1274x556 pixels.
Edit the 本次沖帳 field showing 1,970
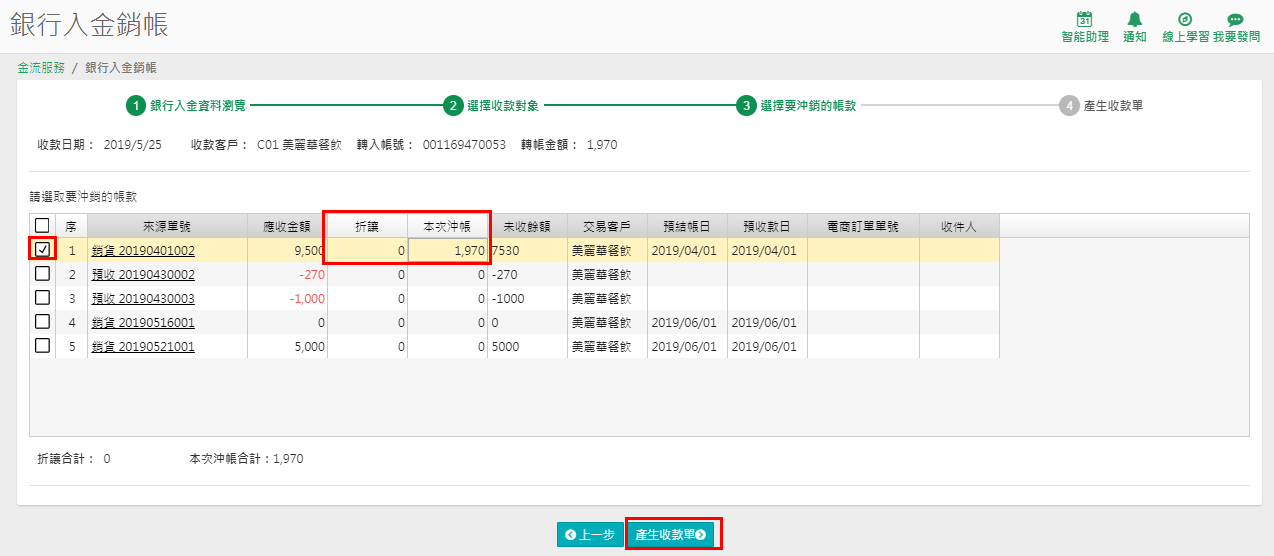coord(447,250)
